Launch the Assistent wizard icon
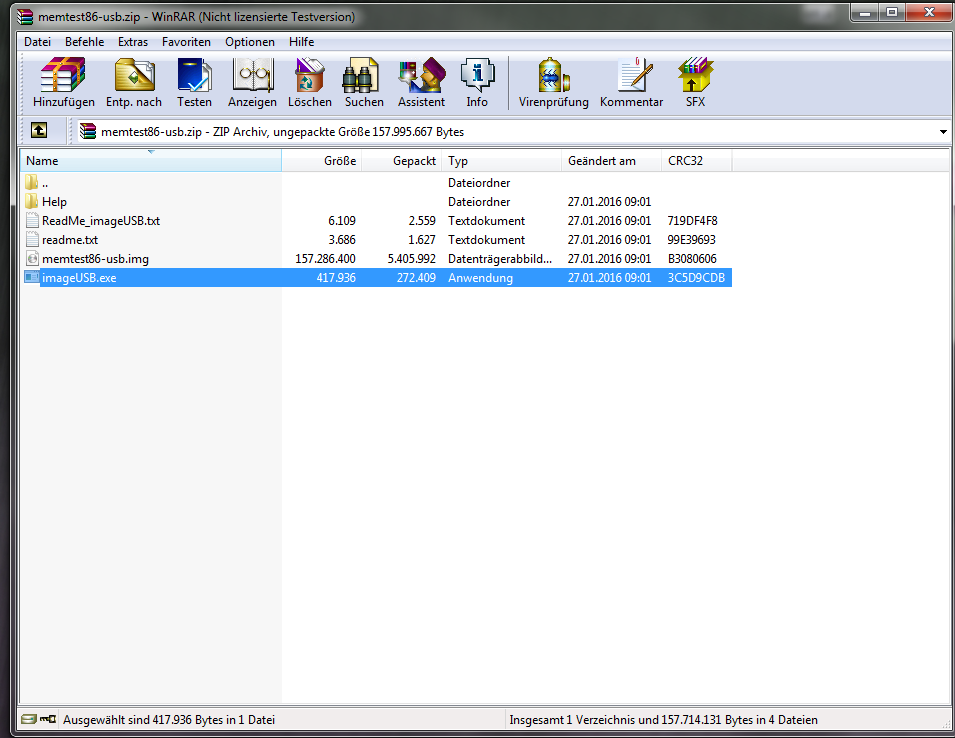The width and height of the screenshot is (955, 738). coord(422,76)
